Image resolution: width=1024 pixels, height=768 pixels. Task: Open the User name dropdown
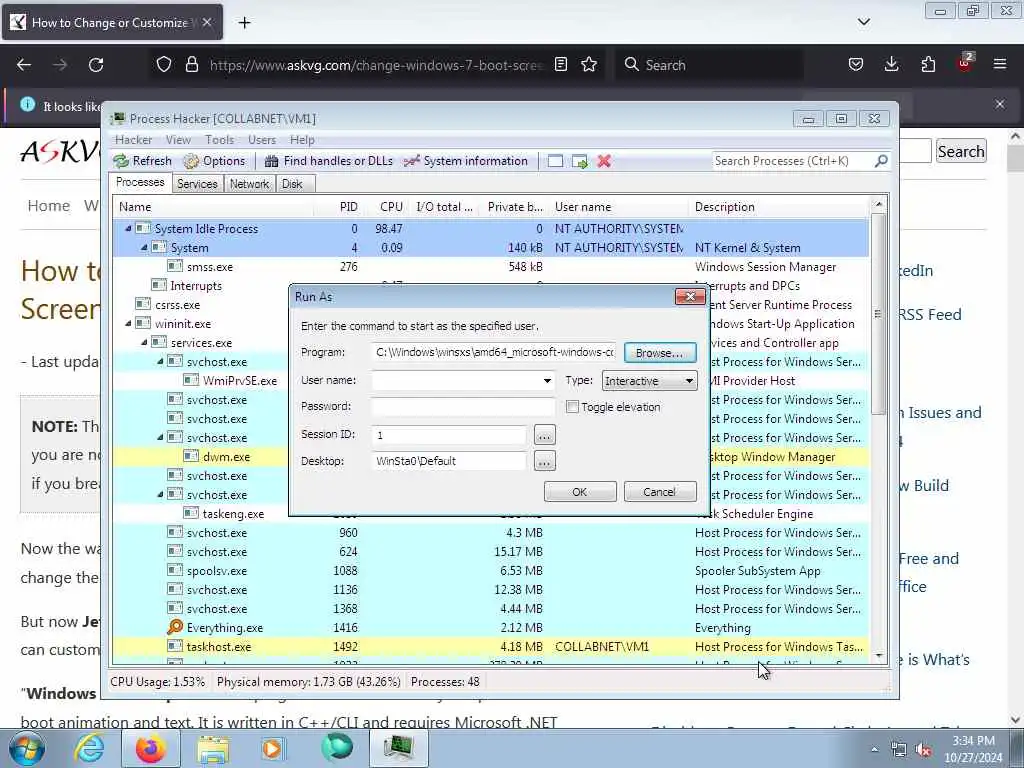[547, 381]
